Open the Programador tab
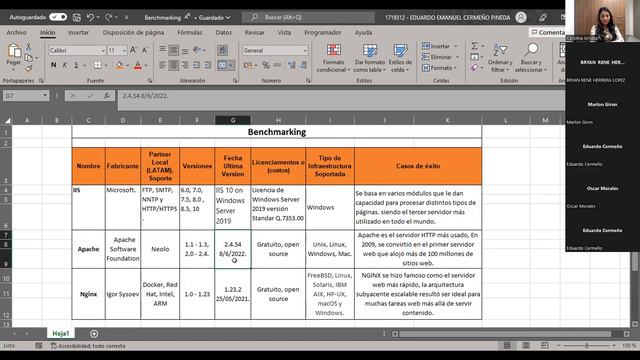The height and width of the screenshot is (360, 640). coord(322,32)
